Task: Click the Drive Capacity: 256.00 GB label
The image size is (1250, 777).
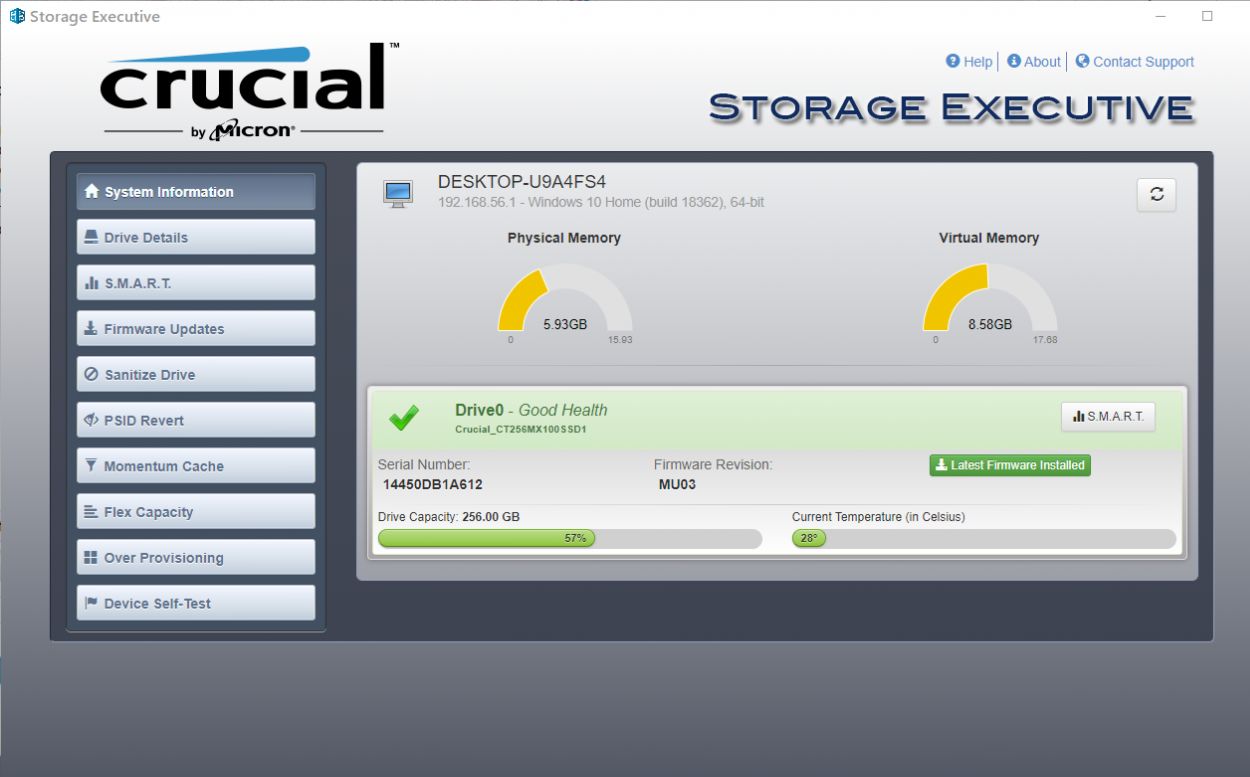Action: pyautogui.click(x=449, y=517)
